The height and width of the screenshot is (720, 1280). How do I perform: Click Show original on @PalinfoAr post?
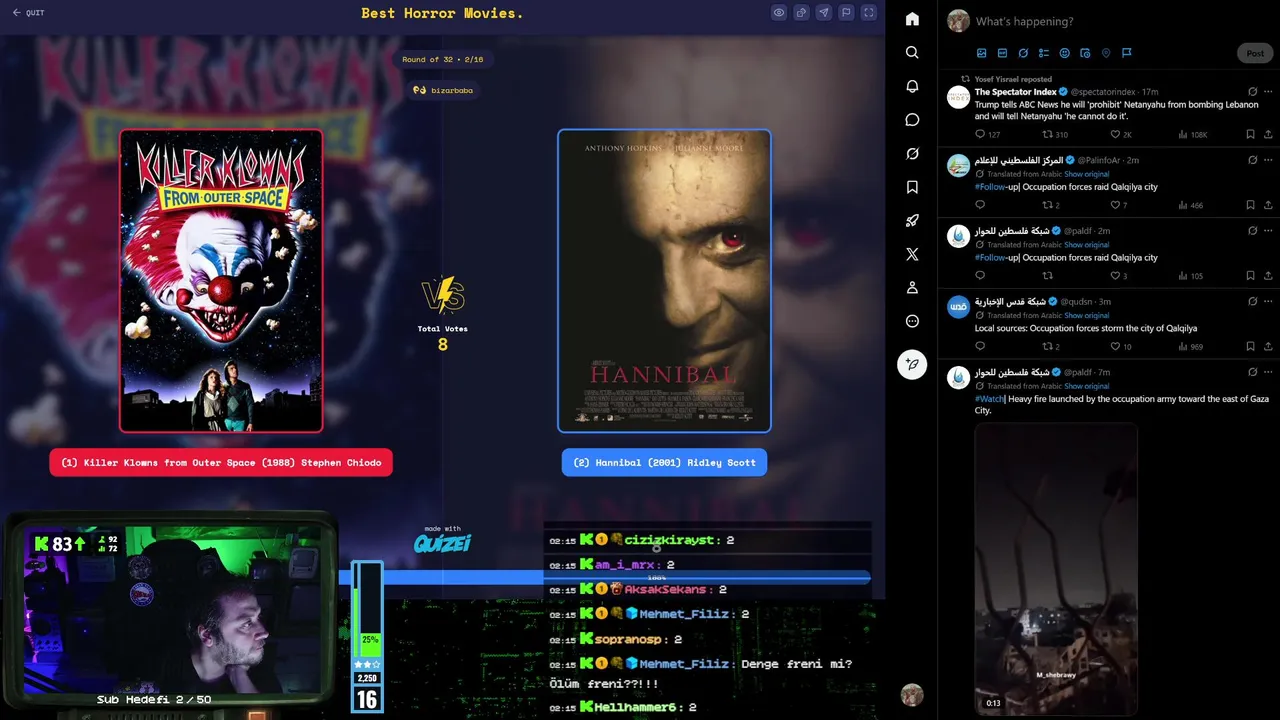click(1086, 174)
